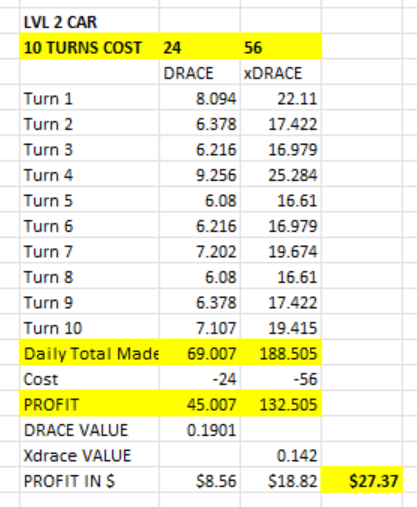
Task: Select the Turn 7 row label
Action: click(89, 251)
